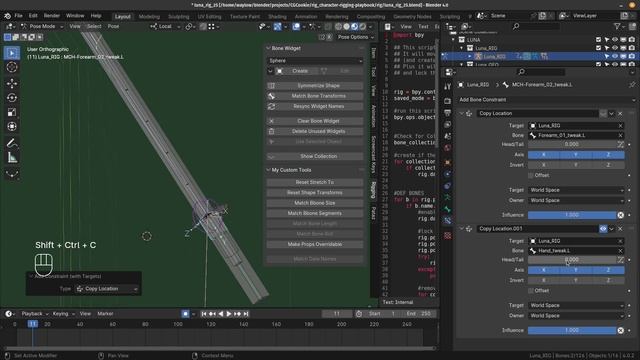Click Resync Widget Names button
640x360 pixels.
315,107
